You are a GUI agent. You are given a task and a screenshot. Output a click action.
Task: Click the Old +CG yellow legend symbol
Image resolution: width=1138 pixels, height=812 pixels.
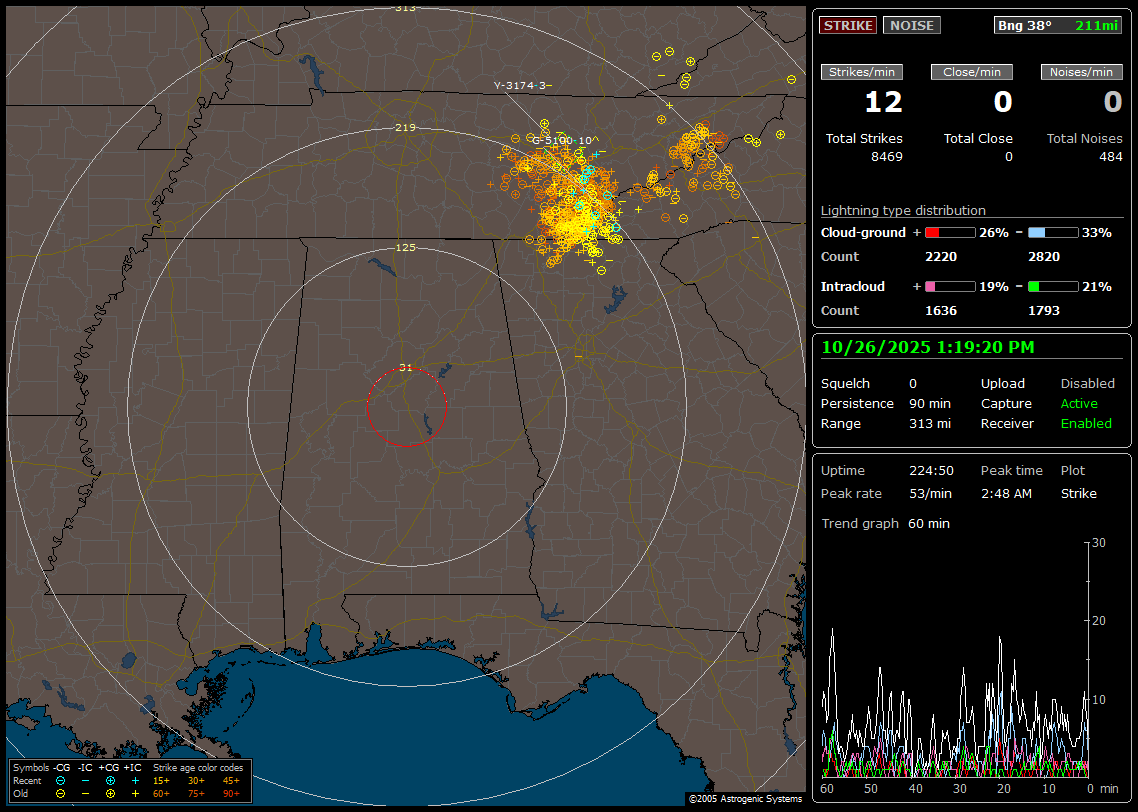(x=110, y=793)
